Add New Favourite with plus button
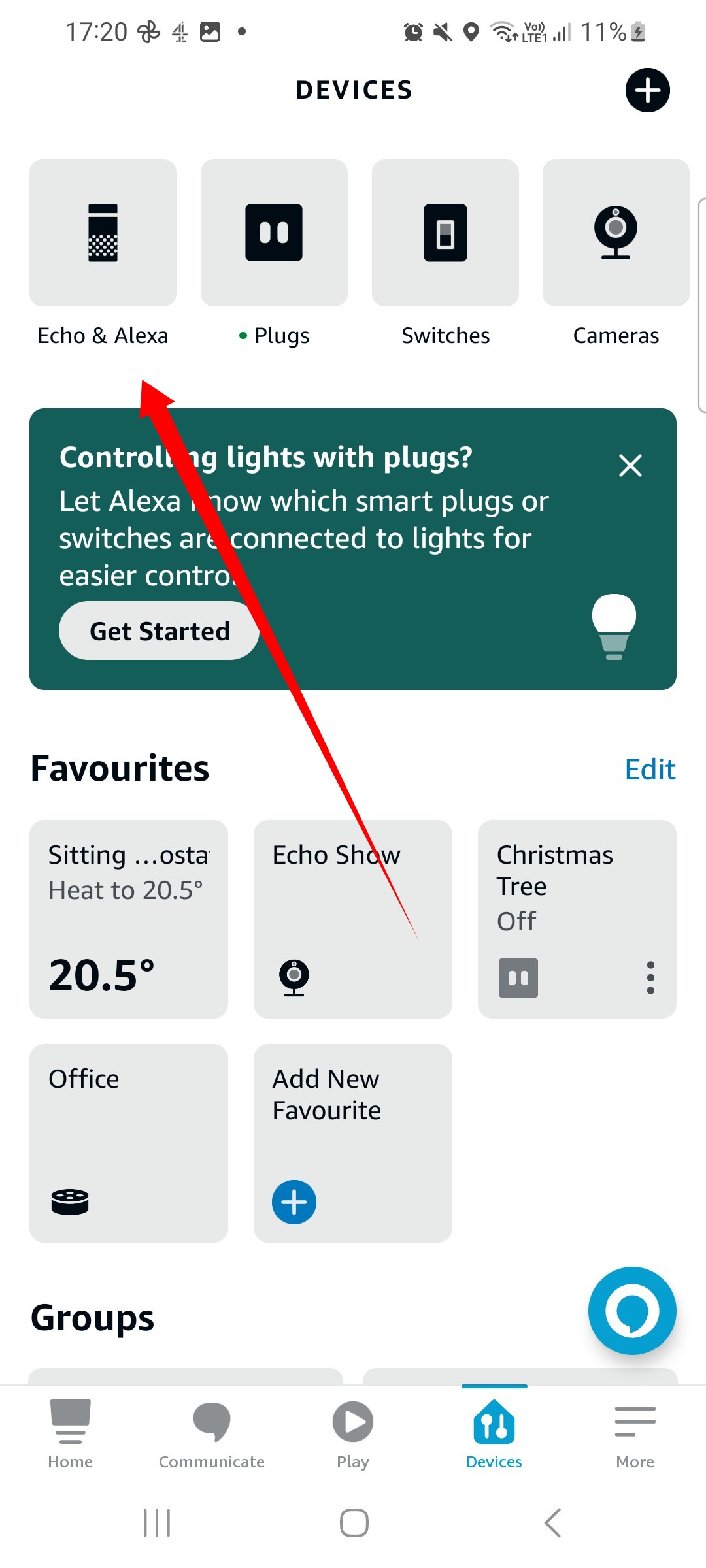 [x=294, y=1202]
